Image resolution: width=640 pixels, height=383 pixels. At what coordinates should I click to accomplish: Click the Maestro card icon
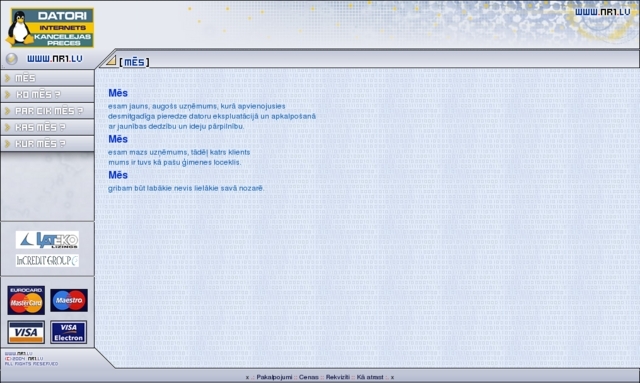click(x=69, y=300)
